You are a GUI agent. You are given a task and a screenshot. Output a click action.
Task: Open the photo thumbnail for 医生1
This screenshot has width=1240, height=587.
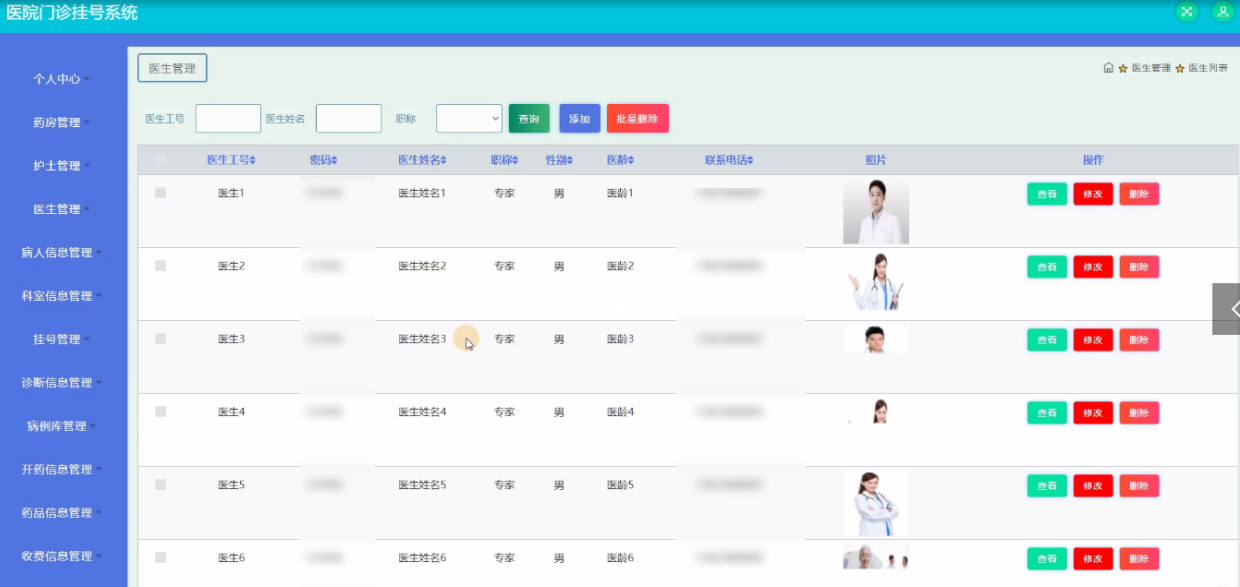tap(876, 211)
